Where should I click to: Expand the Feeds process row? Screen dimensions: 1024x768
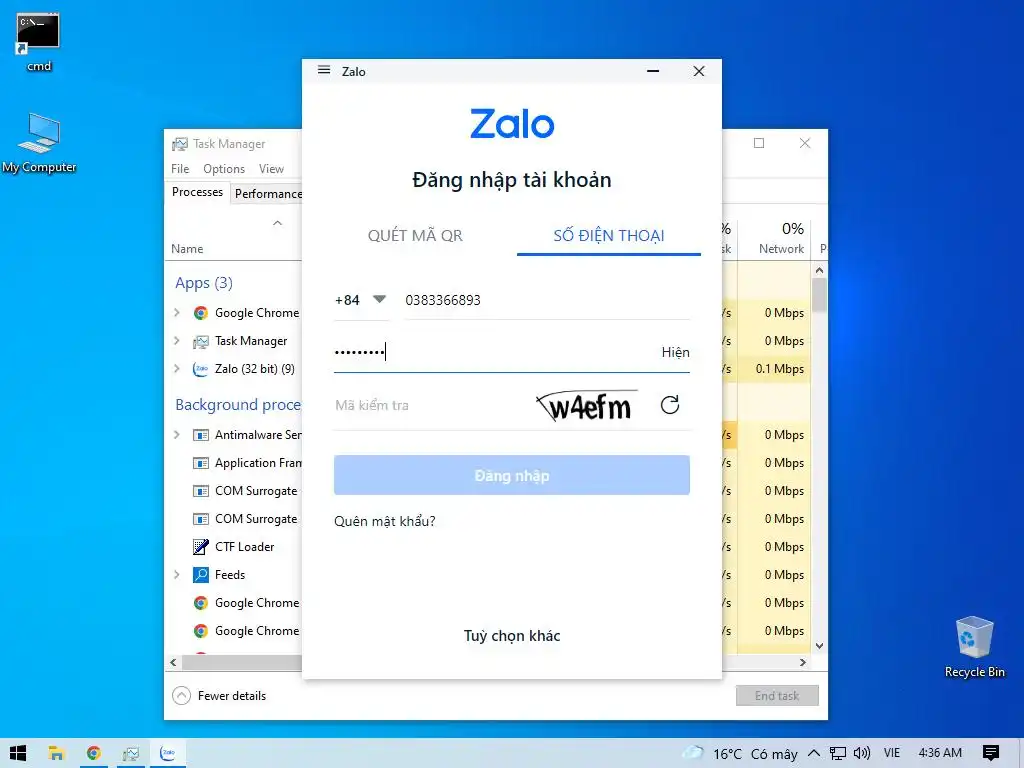(176, 575)
